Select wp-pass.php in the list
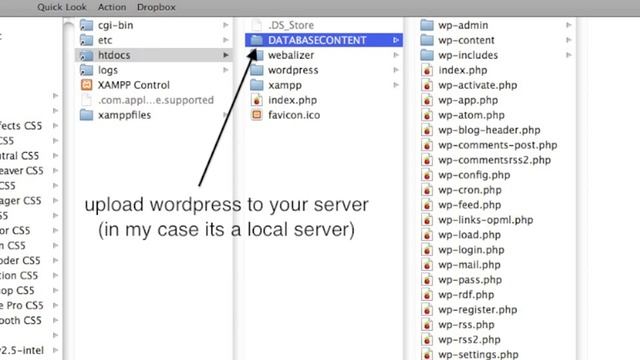640x360 pixels. click(470, 280)
